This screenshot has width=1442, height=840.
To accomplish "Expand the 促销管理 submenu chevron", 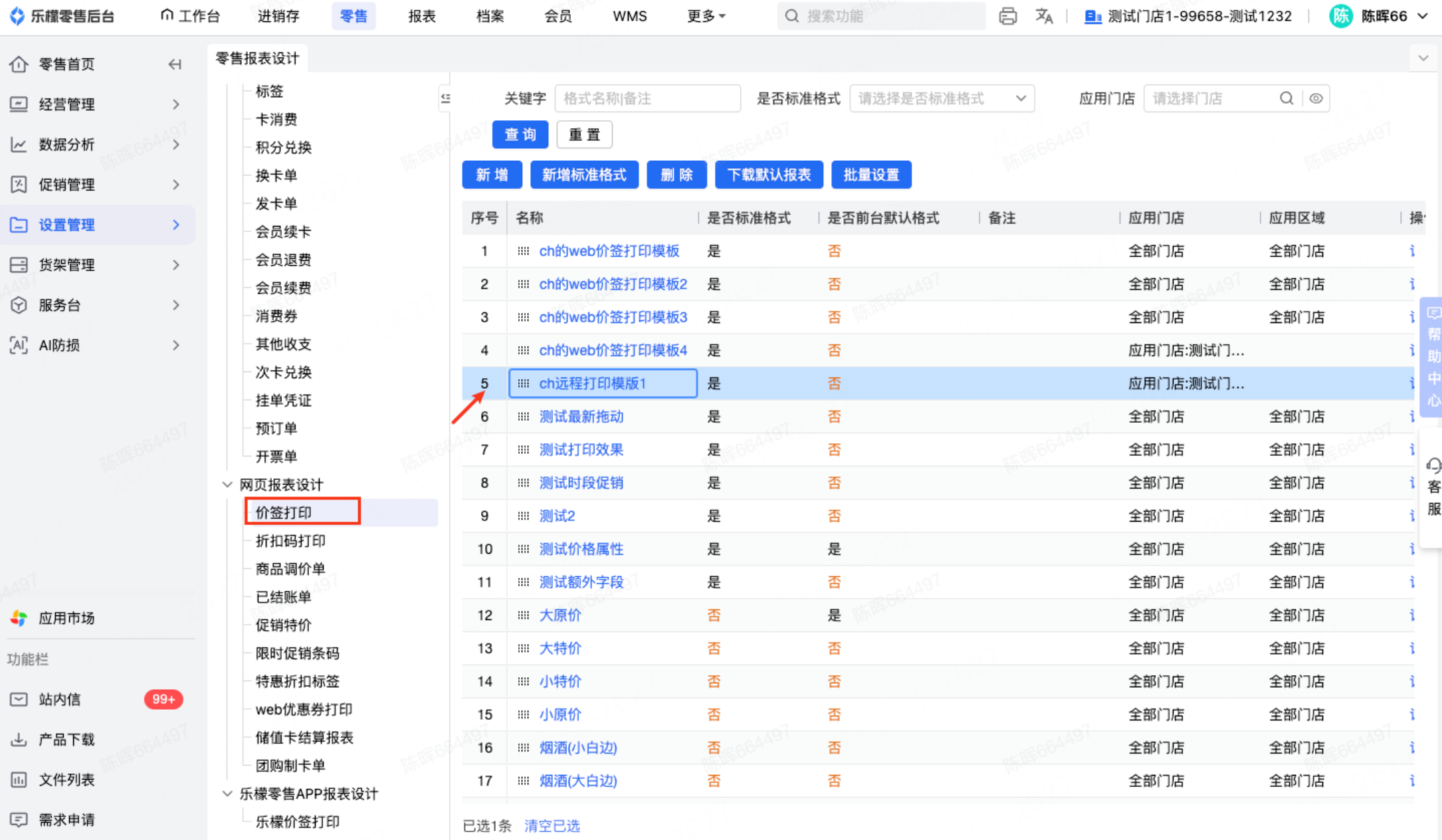I will coord(176,185).
